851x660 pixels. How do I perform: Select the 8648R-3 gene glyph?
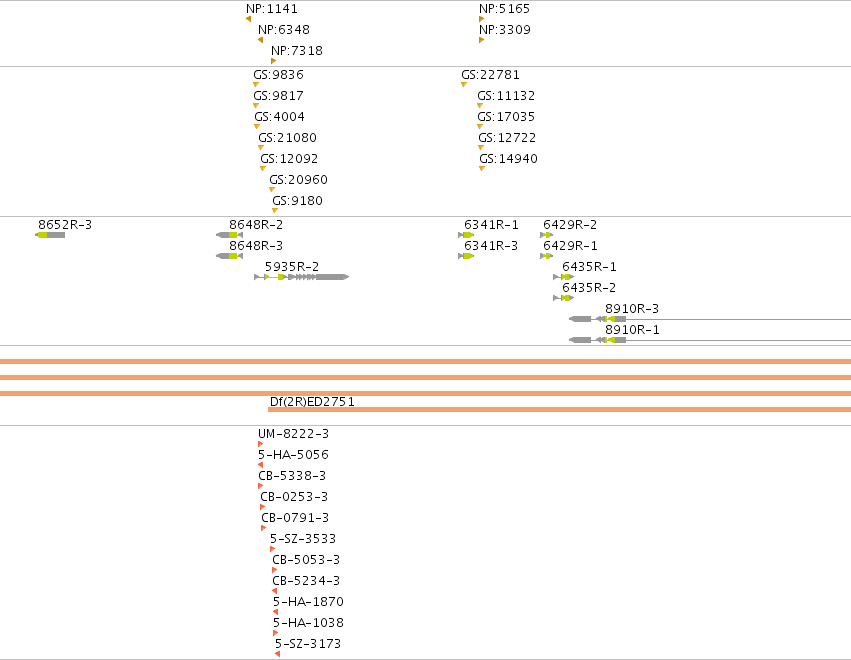point(230,256)
